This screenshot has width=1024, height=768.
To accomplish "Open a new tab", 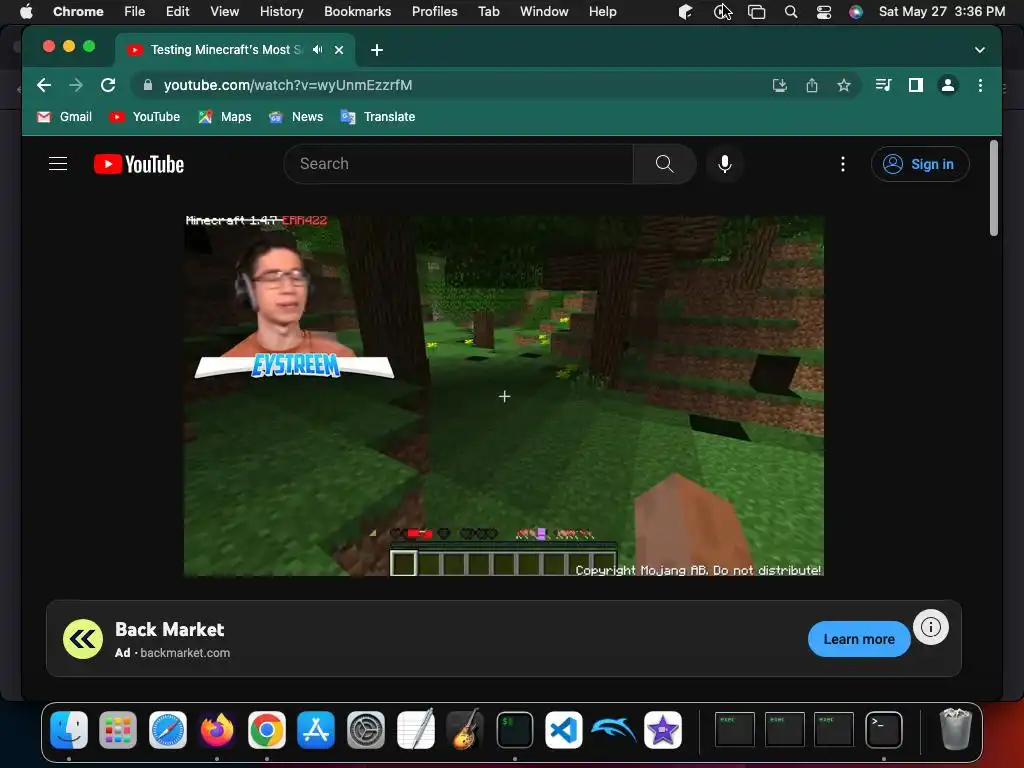I will click(x=377, y=50).
